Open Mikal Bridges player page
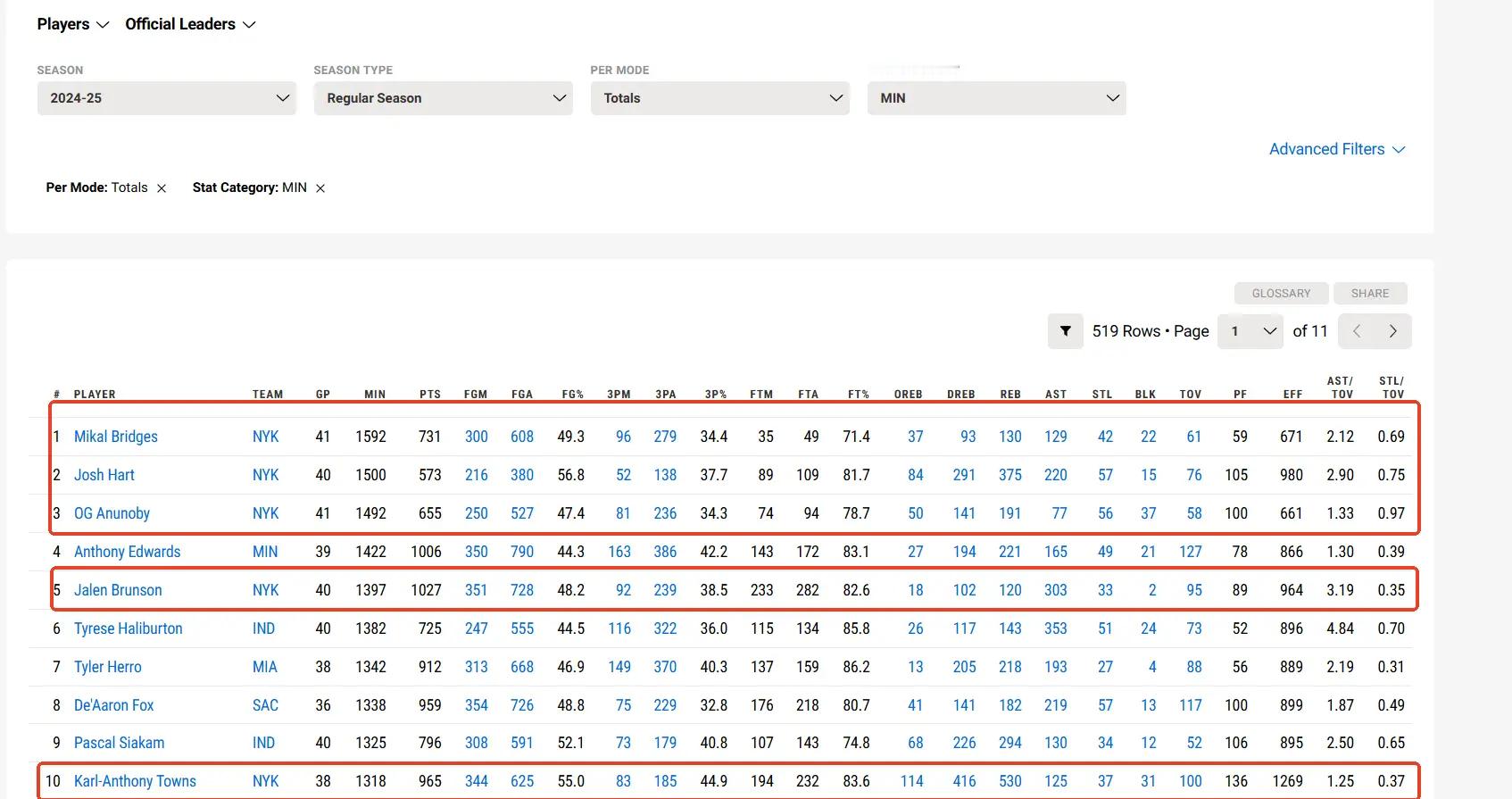Image resolution: width=1512 pixels, height=799 pixels. (116, 437)
